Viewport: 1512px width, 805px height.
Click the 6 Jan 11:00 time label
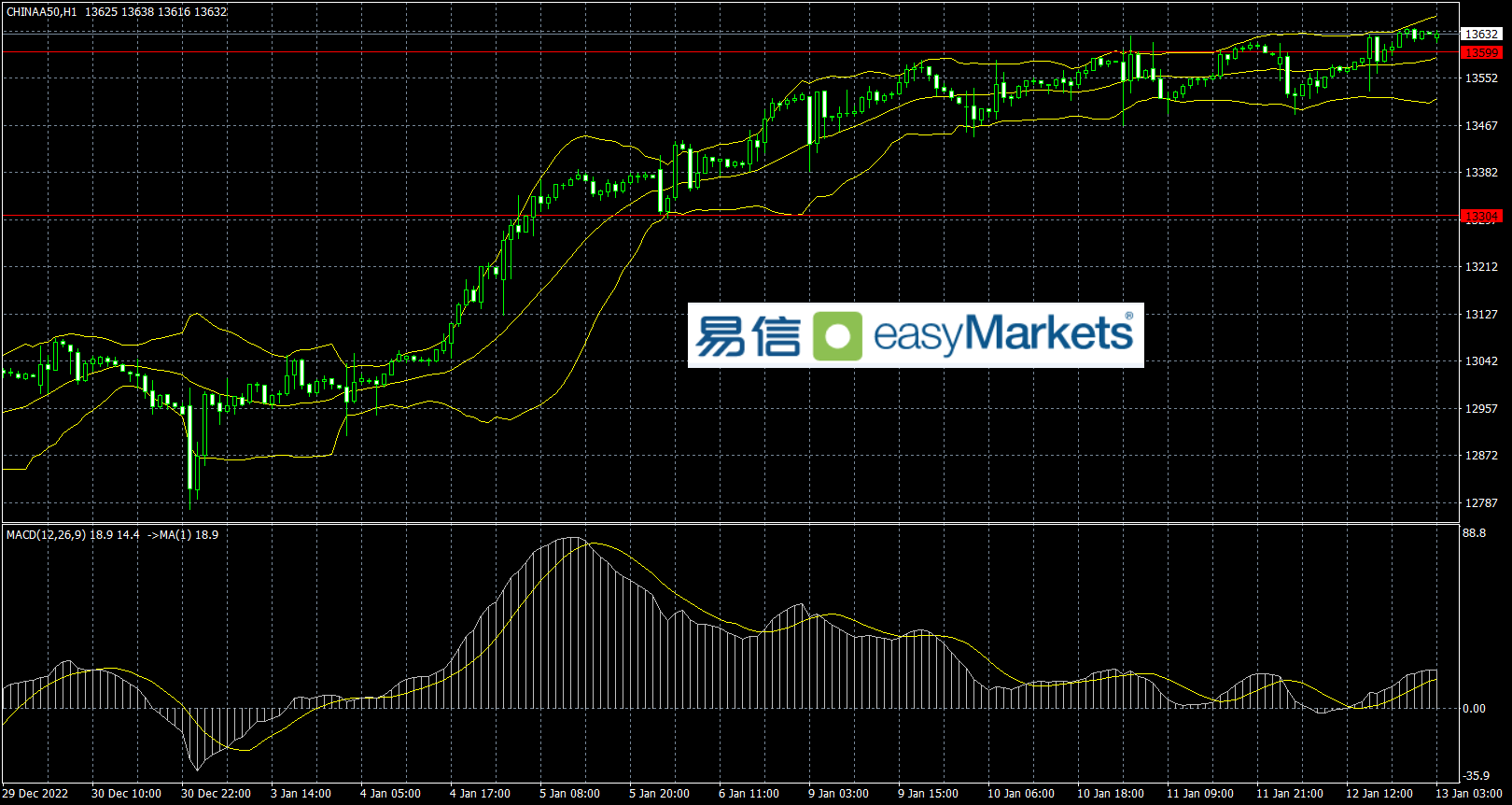click(x=749, y=794)
